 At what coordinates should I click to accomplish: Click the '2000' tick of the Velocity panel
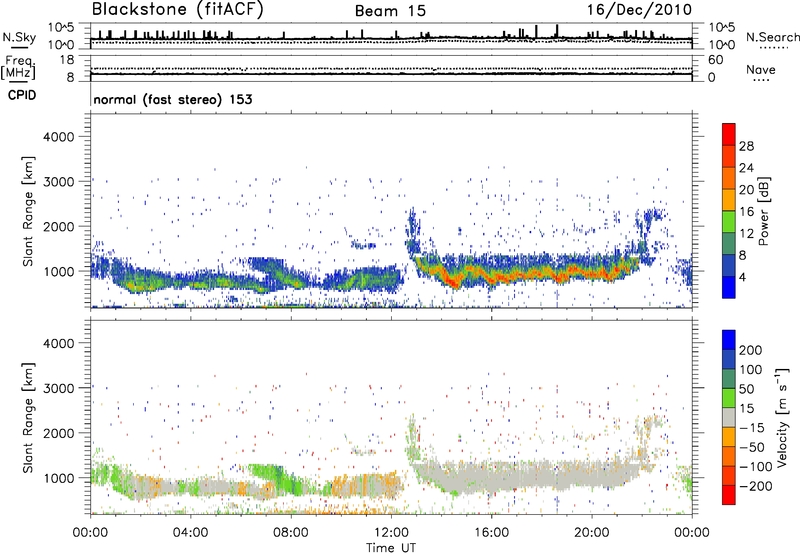tap(58, 433)
